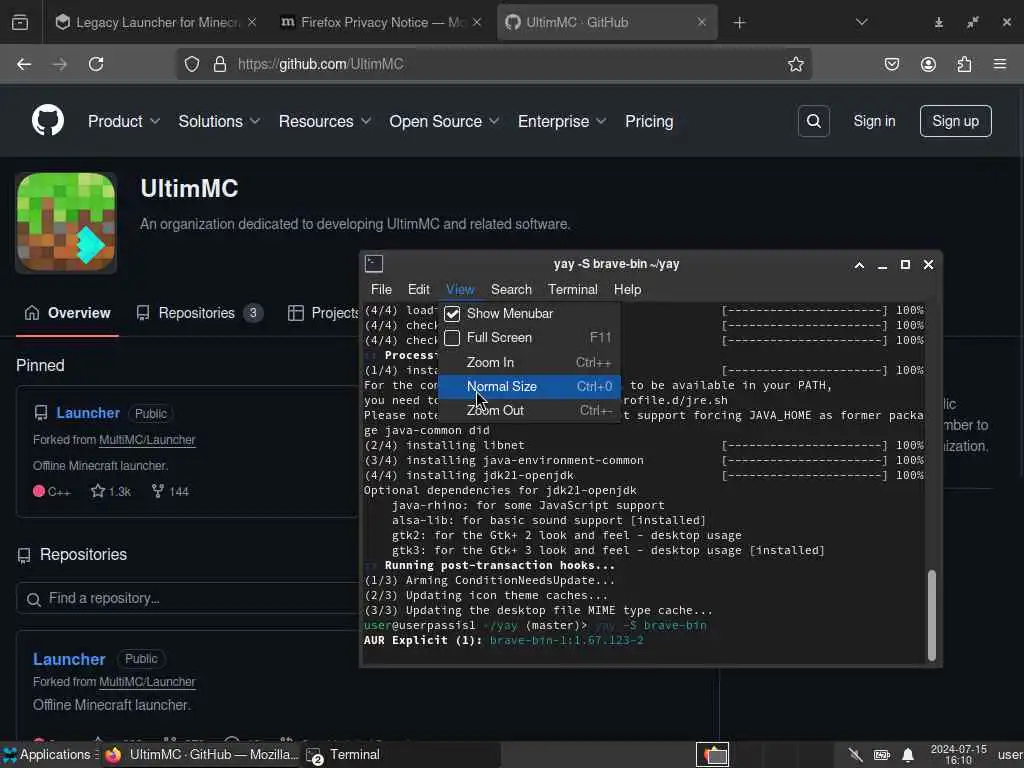Screen dimensions: 1024x768
Task: Open the Launcher link in the Repositories list
Action: [69, 660]
